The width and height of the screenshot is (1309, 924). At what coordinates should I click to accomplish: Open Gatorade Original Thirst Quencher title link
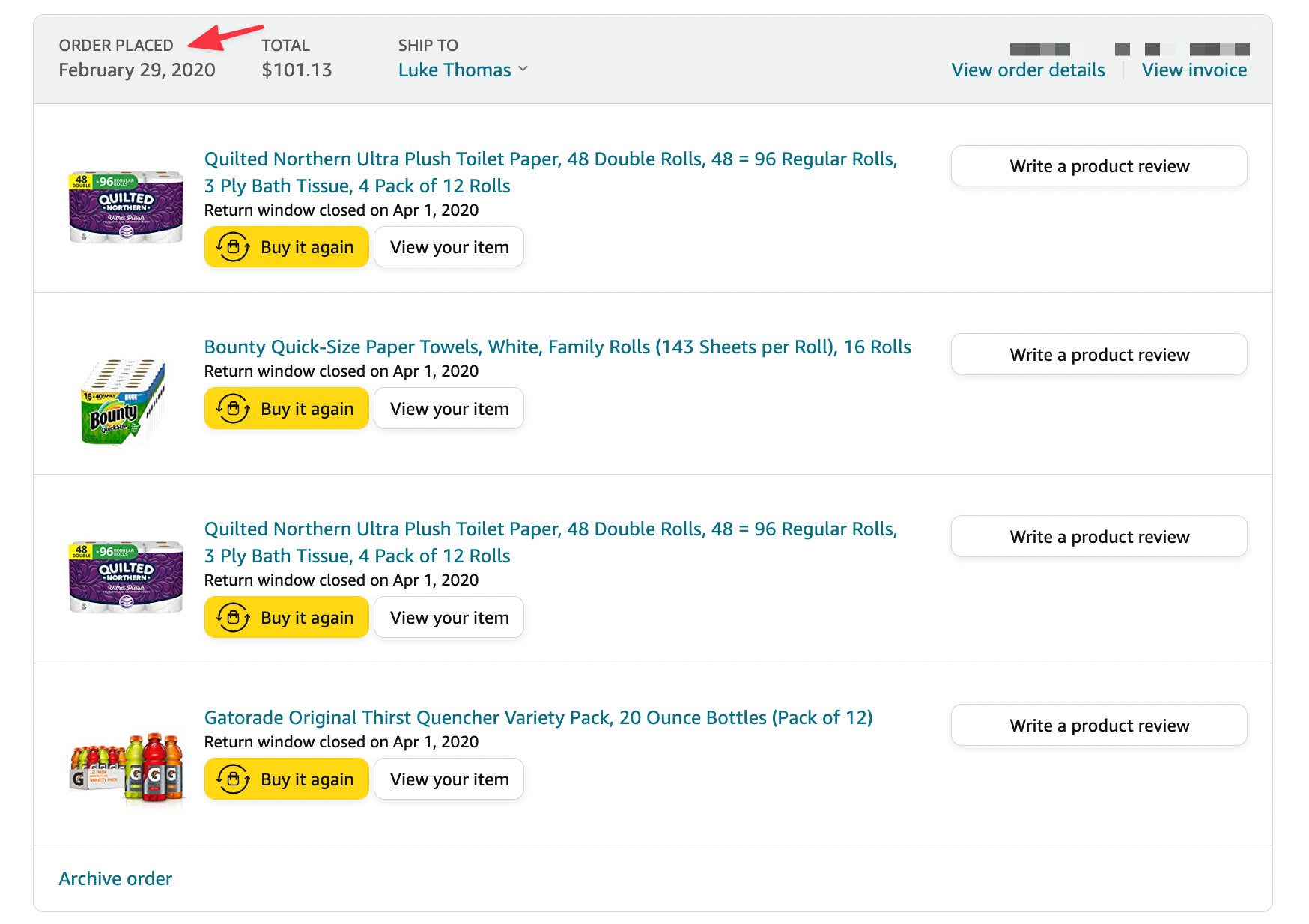pyautogui.click(x=538, y=718)
